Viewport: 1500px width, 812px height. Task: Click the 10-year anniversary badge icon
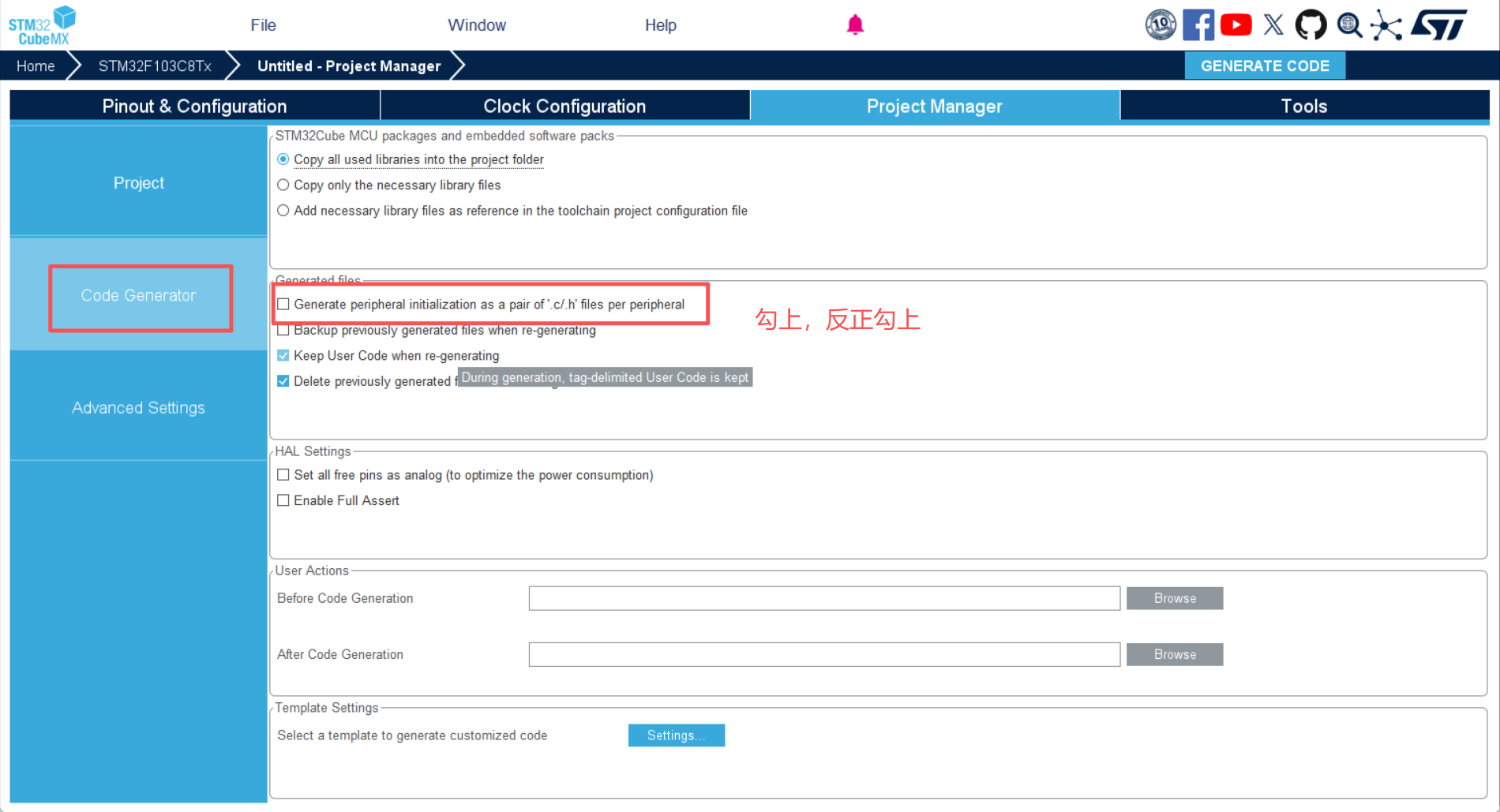click(x=1161, y=25)
